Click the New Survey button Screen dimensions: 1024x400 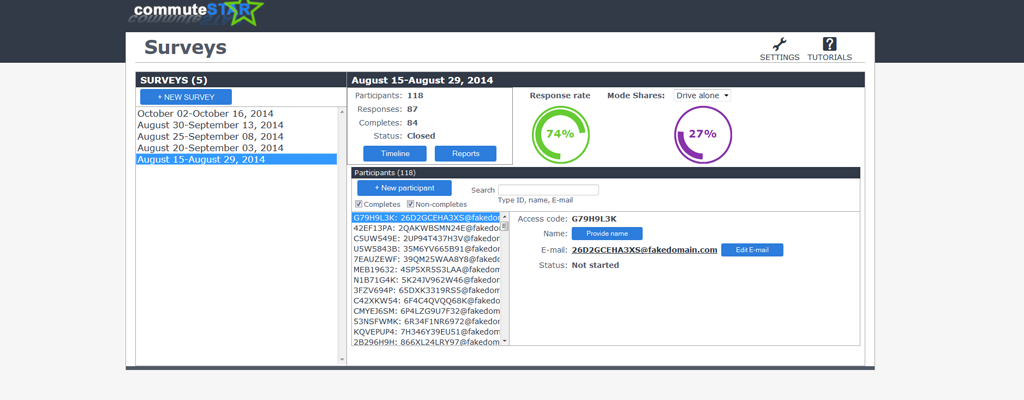(x=186, y=97)
